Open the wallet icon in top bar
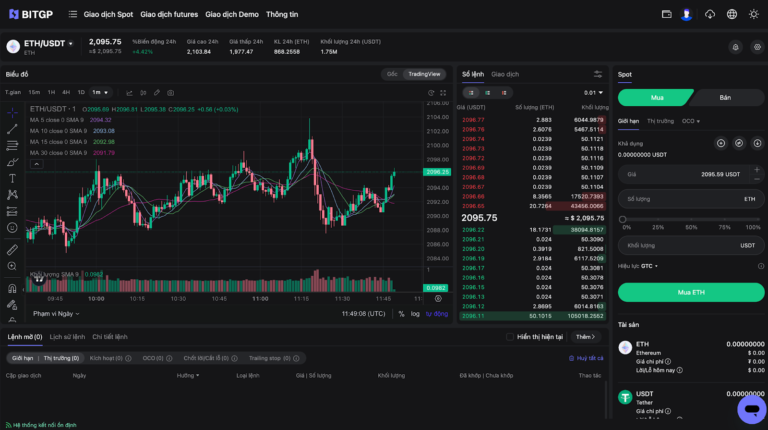Screen dimensions: 768x430 point(666,14)
